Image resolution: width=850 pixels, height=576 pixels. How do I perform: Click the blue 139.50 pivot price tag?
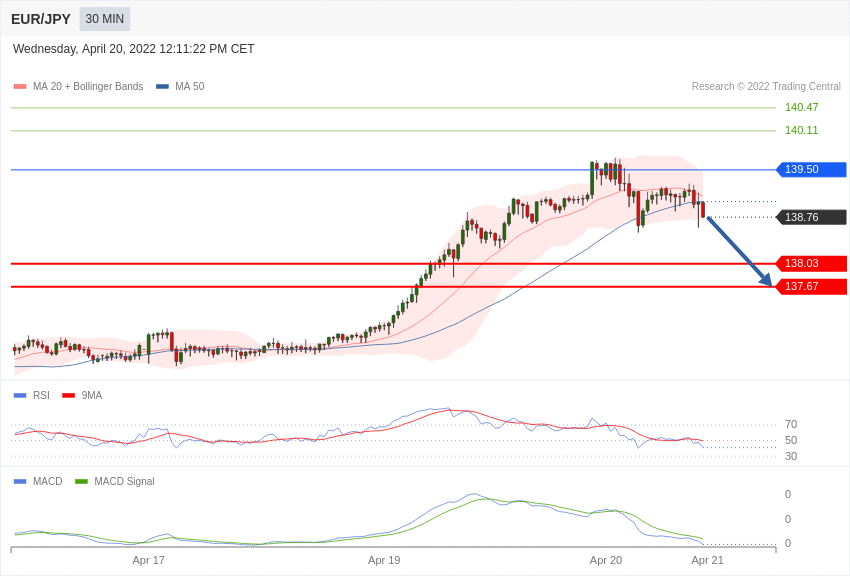coord(812,170)
